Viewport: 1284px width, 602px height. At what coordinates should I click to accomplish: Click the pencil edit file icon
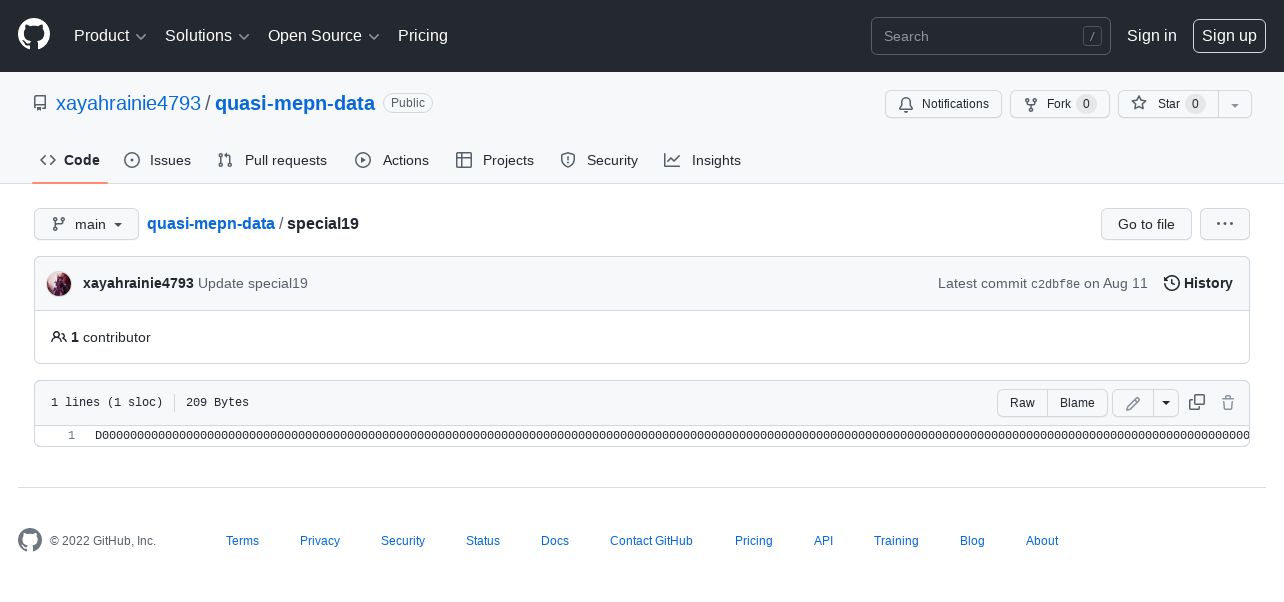pos(1133,403)
